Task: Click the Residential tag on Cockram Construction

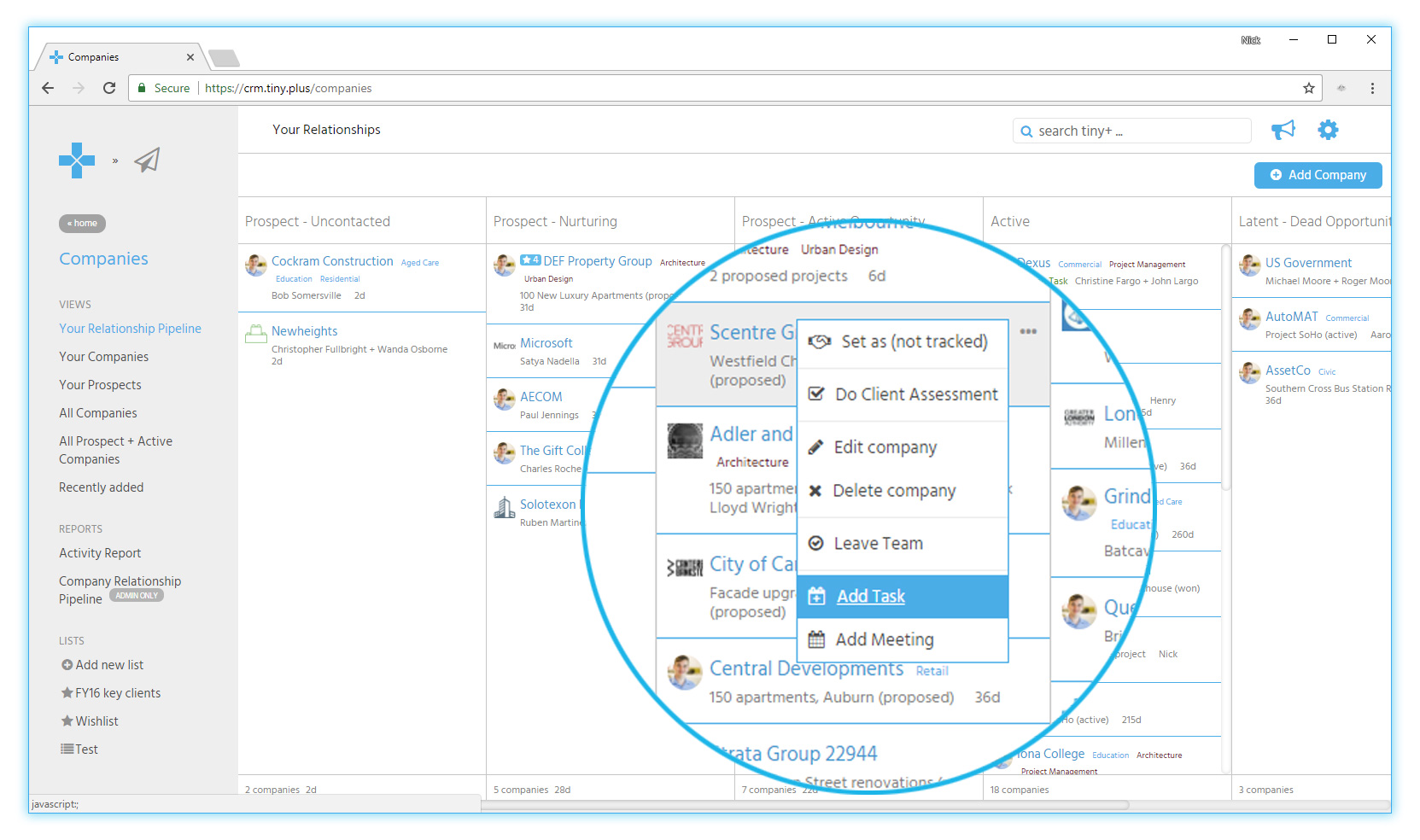Action: (340, 279)
